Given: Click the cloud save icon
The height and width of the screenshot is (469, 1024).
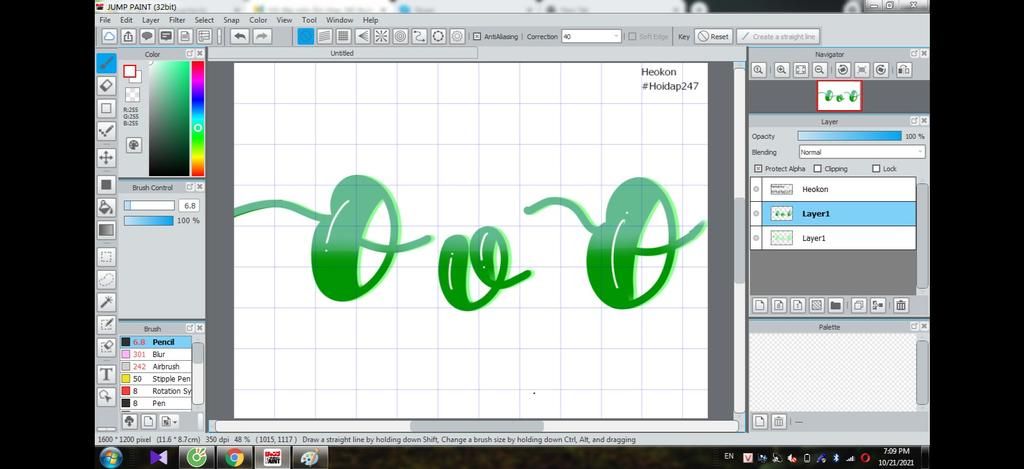Looking at the screenshot, I should pos(109,37).
